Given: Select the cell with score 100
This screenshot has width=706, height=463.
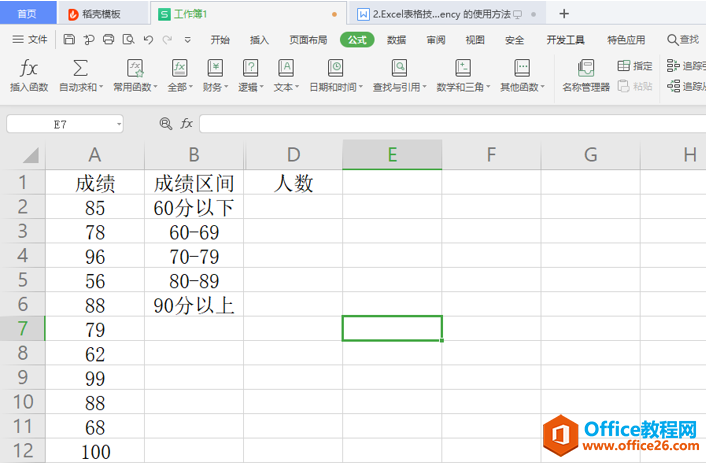Looking at the screenshot, I should [x=95, y=450].
